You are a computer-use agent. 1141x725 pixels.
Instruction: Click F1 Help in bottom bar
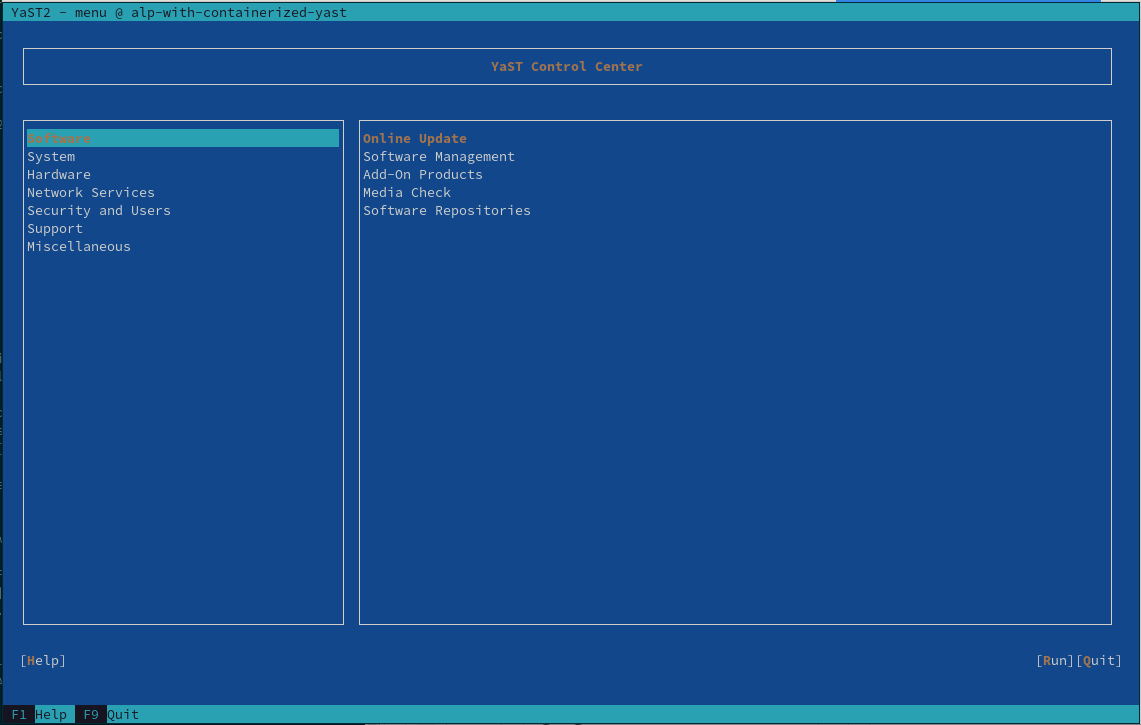[x=39, y=714]
